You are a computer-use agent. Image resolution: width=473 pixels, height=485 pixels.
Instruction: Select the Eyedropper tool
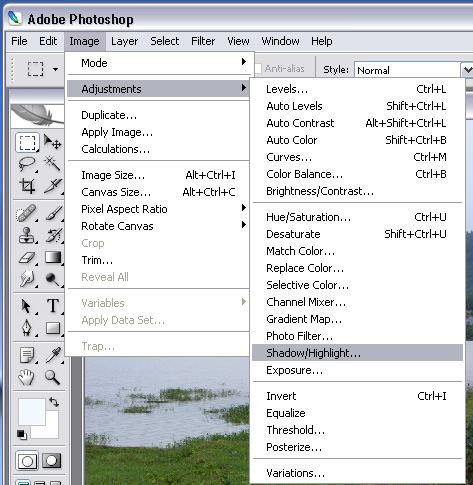(53, 355)
